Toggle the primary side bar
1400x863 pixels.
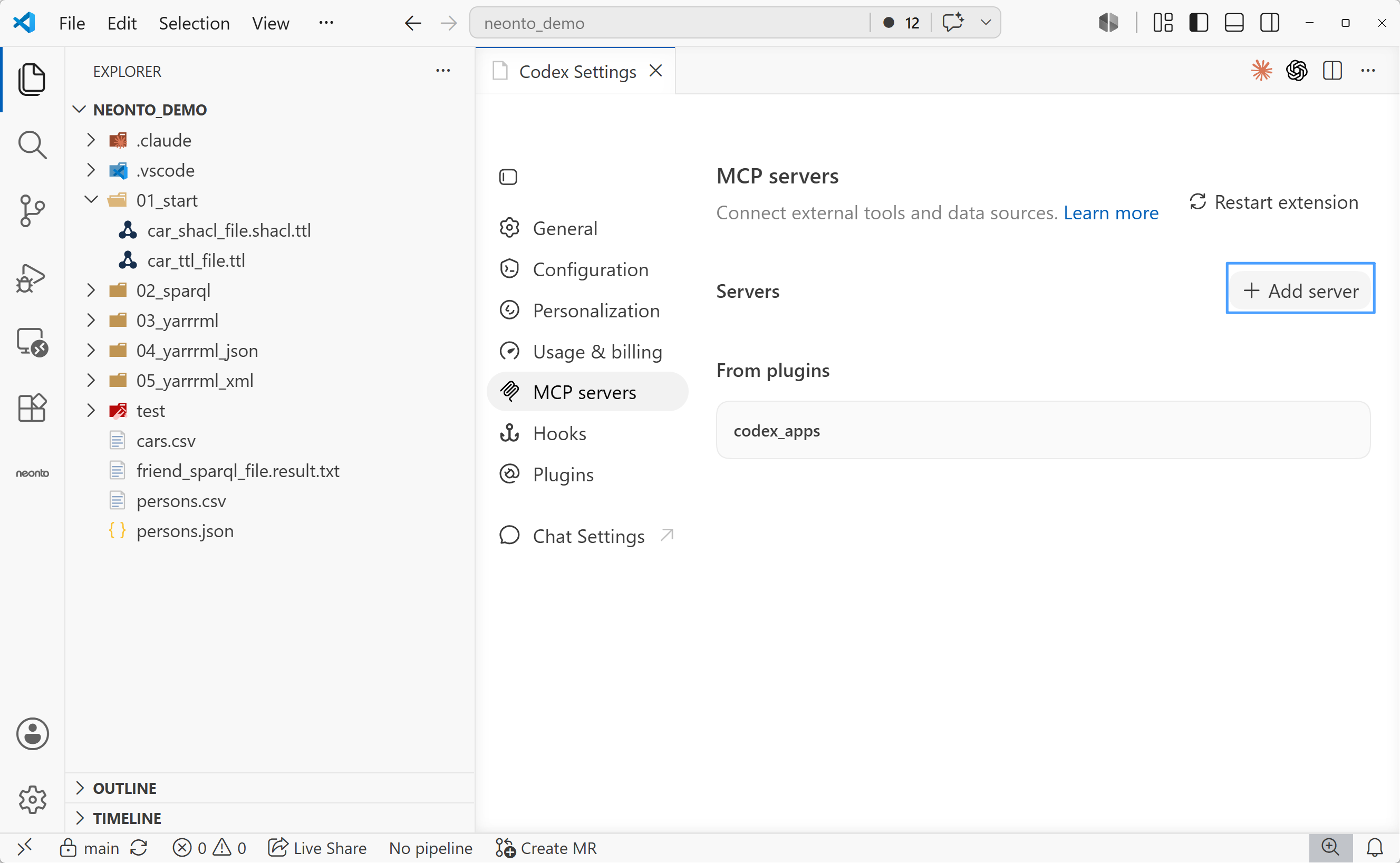[x=1198, y=23]
